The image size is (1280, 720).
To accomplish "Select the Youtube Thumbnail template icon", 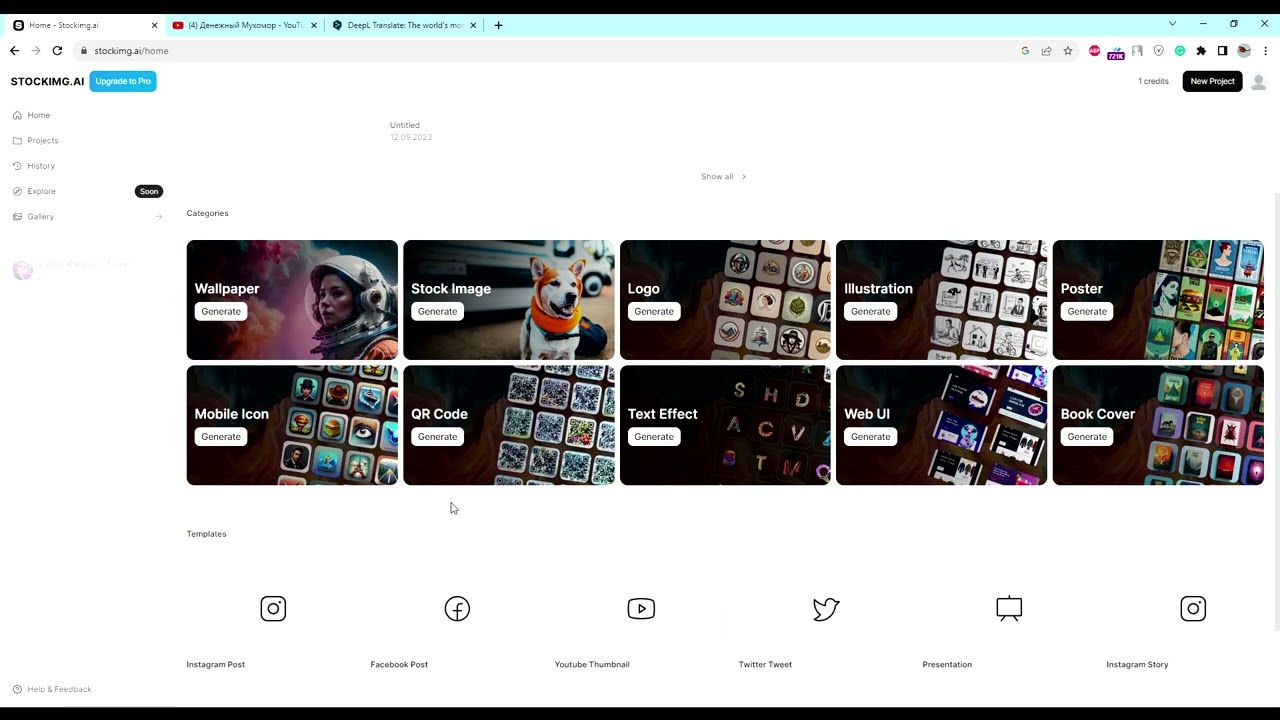I will pos(641,608).
